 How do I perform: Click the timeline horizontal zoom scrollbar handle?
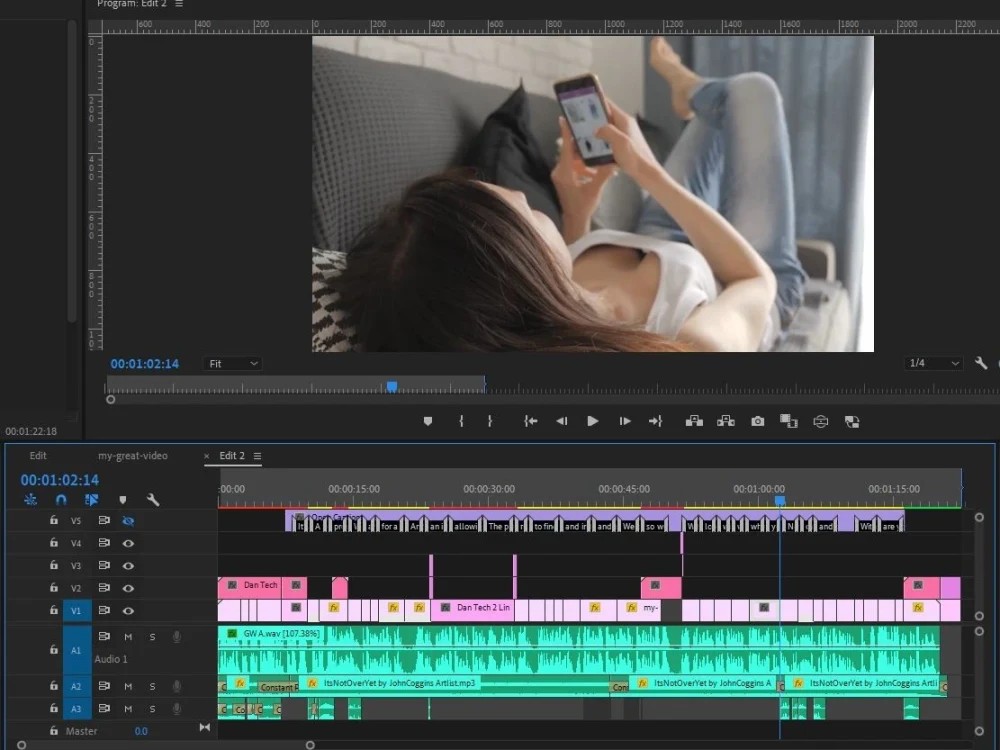point(310,745)
